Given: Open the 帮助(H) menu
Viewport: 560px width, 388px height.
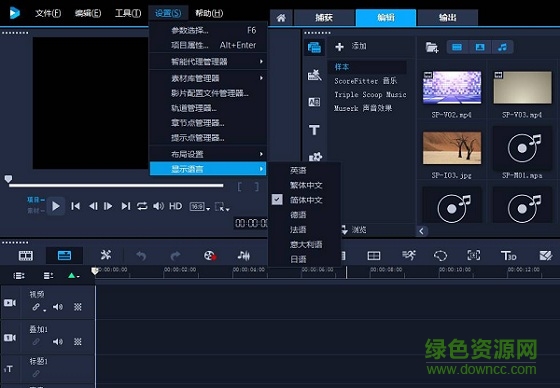Looking at the screenshot, I should tap(209, 13).
